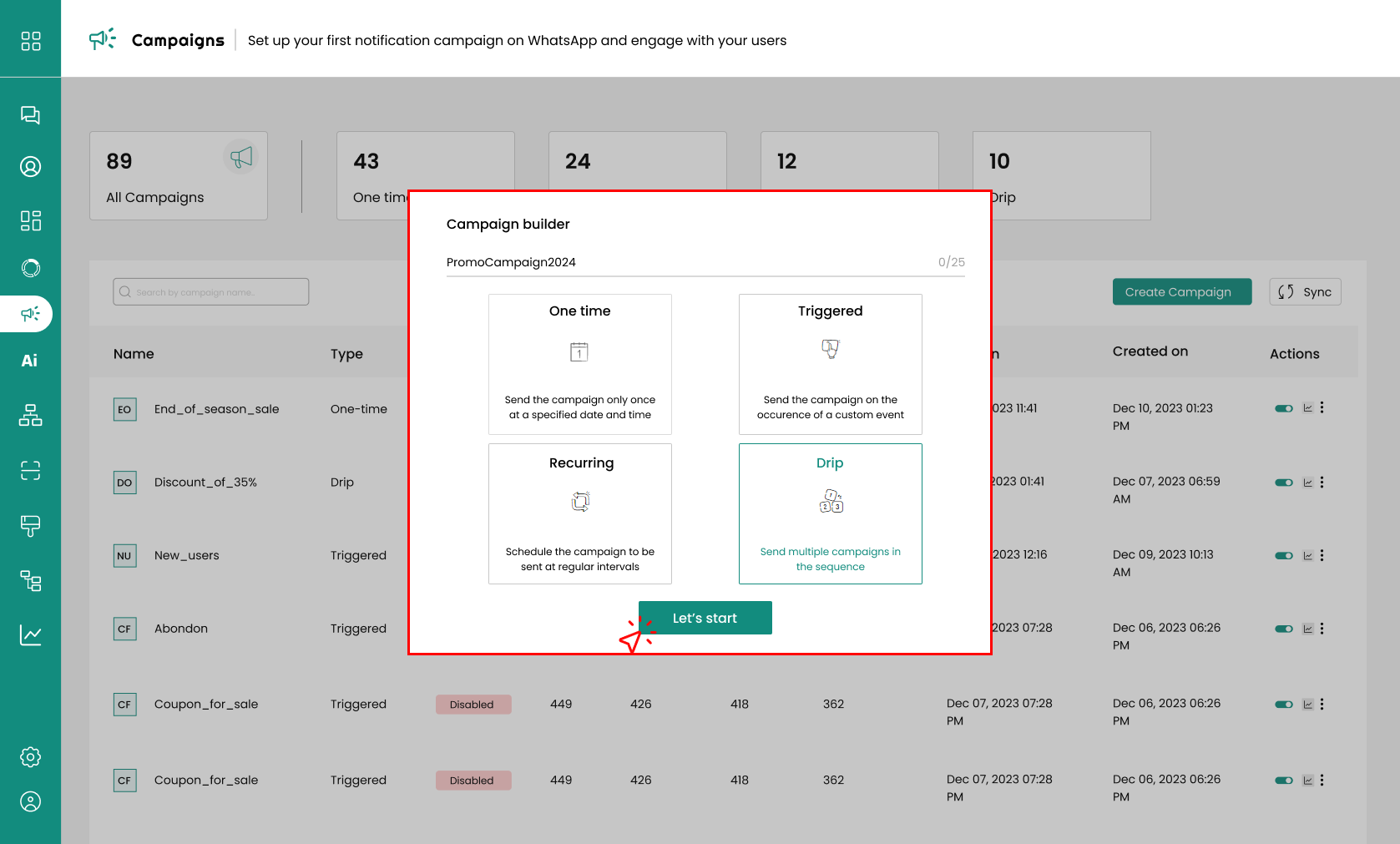Select the Drip campaign type card
Image resolution: width=1400 pixels, height=844 pixels.
(830, 513)
